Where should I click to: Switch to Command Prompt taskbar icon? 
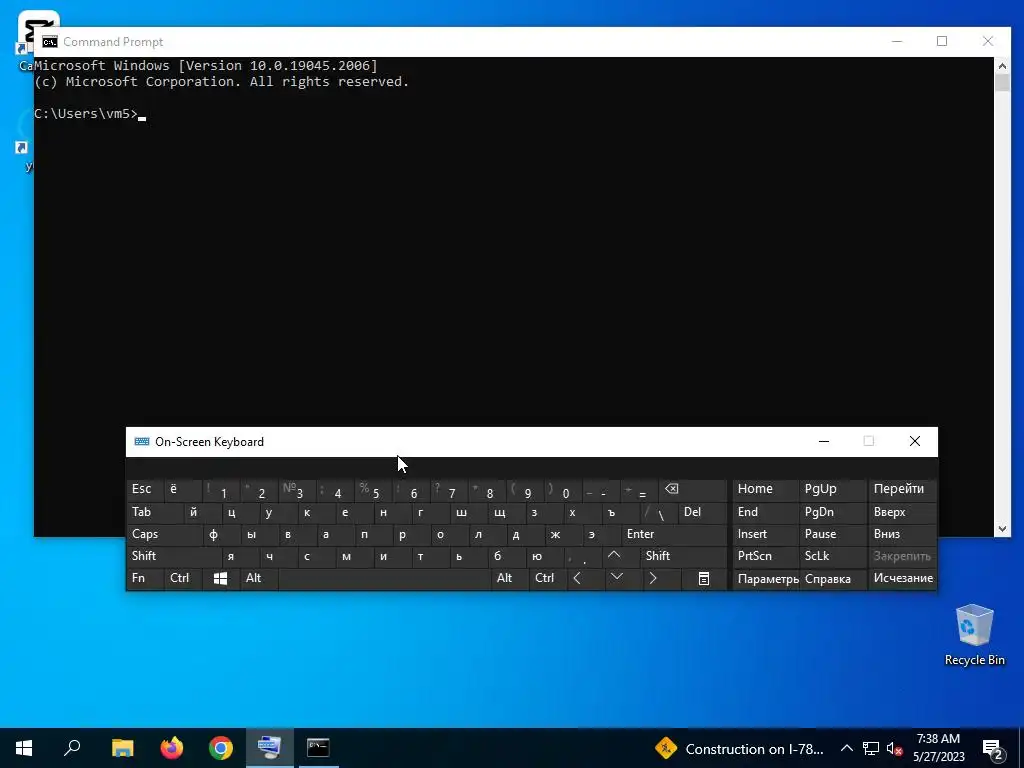pos(318,748)
